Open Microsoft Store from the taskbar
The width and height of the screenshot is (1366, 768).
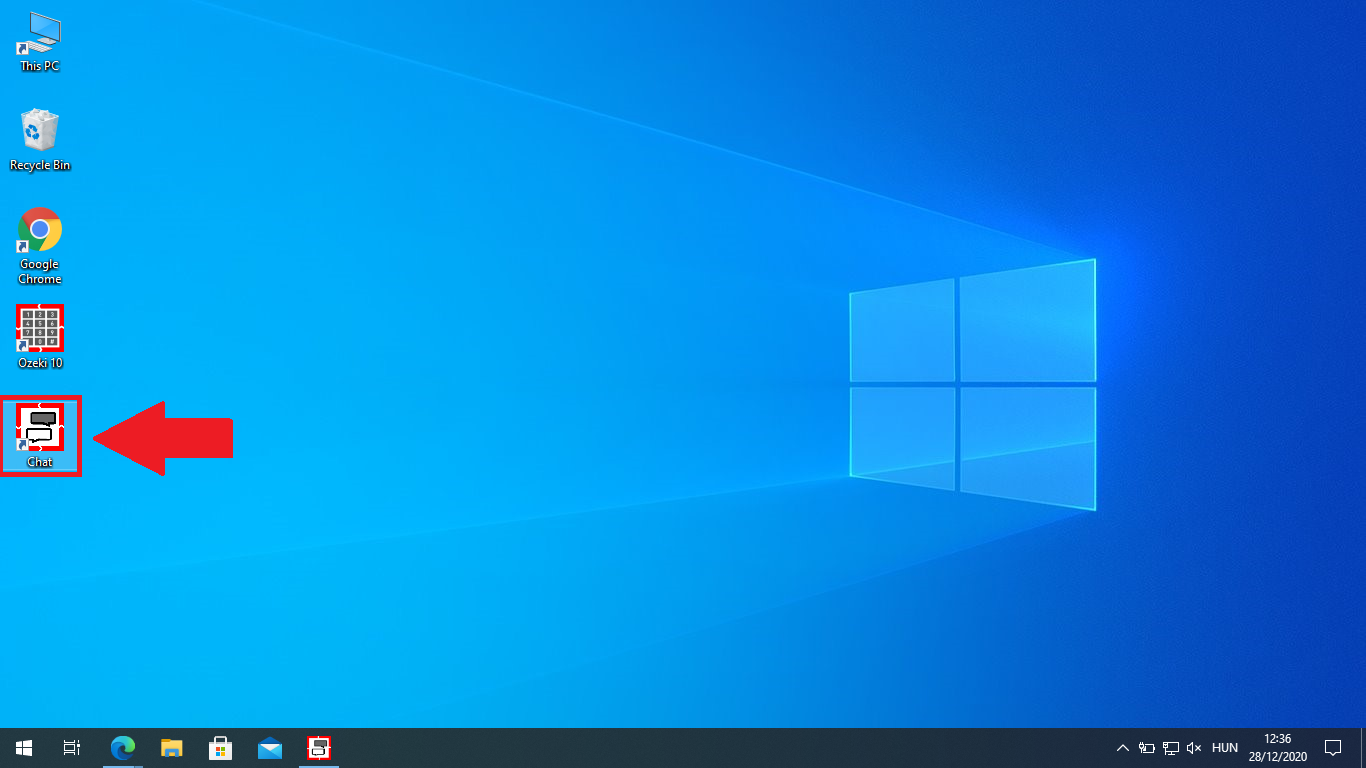click(x=221, y=747)
